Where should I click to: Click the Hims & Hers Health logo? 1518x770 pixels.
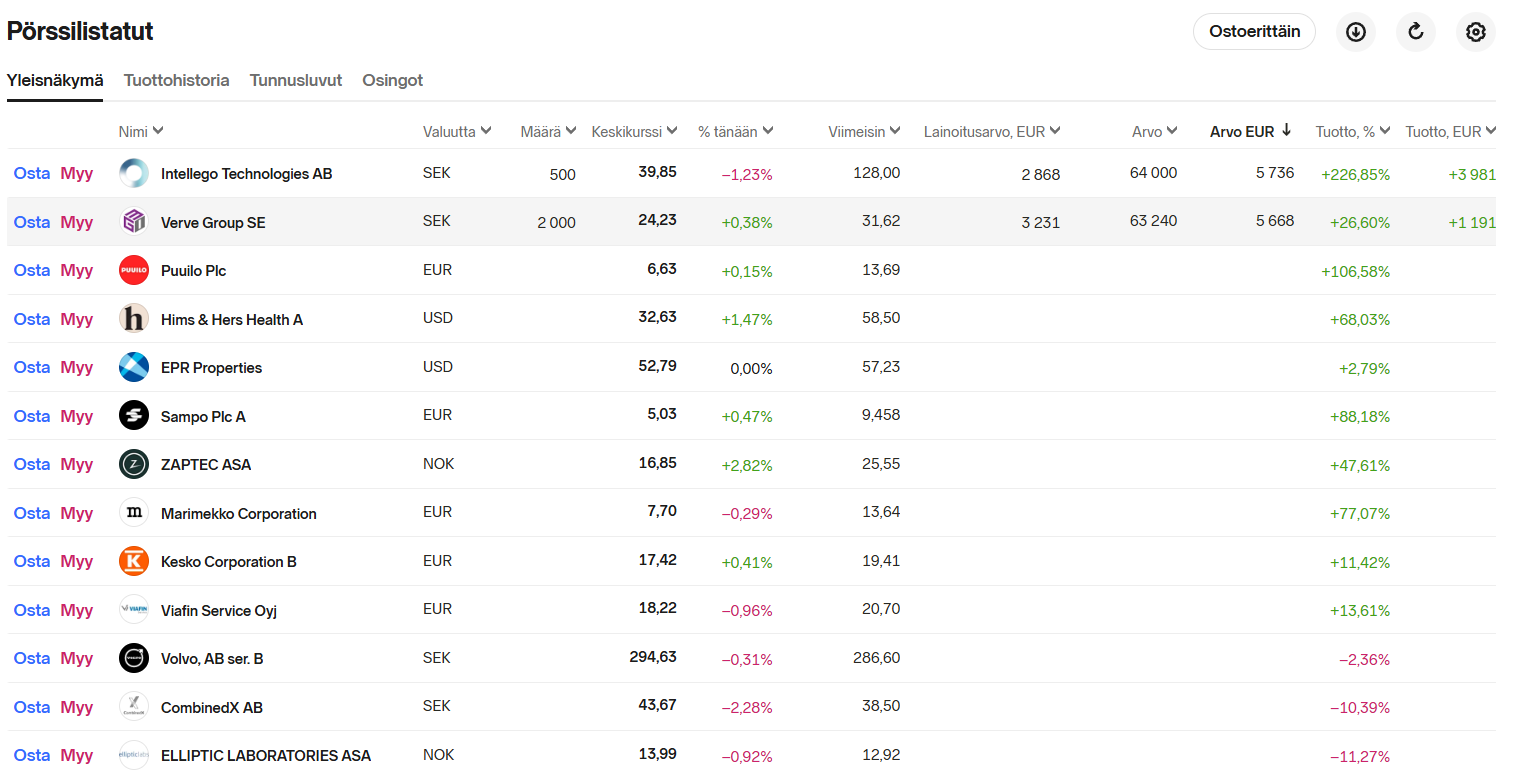pos(134,319)
